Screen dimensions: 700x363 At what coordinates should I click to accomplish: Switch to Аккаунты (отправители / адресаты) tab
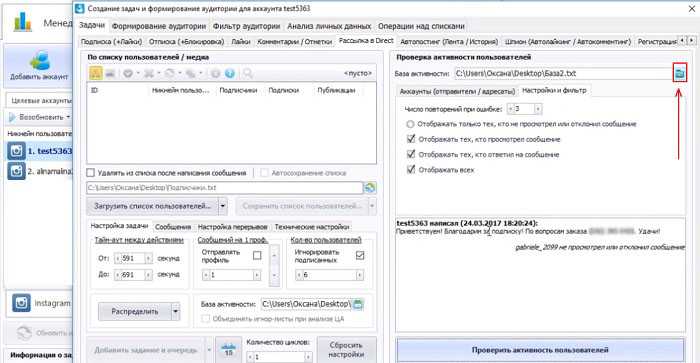click(457, 91)
